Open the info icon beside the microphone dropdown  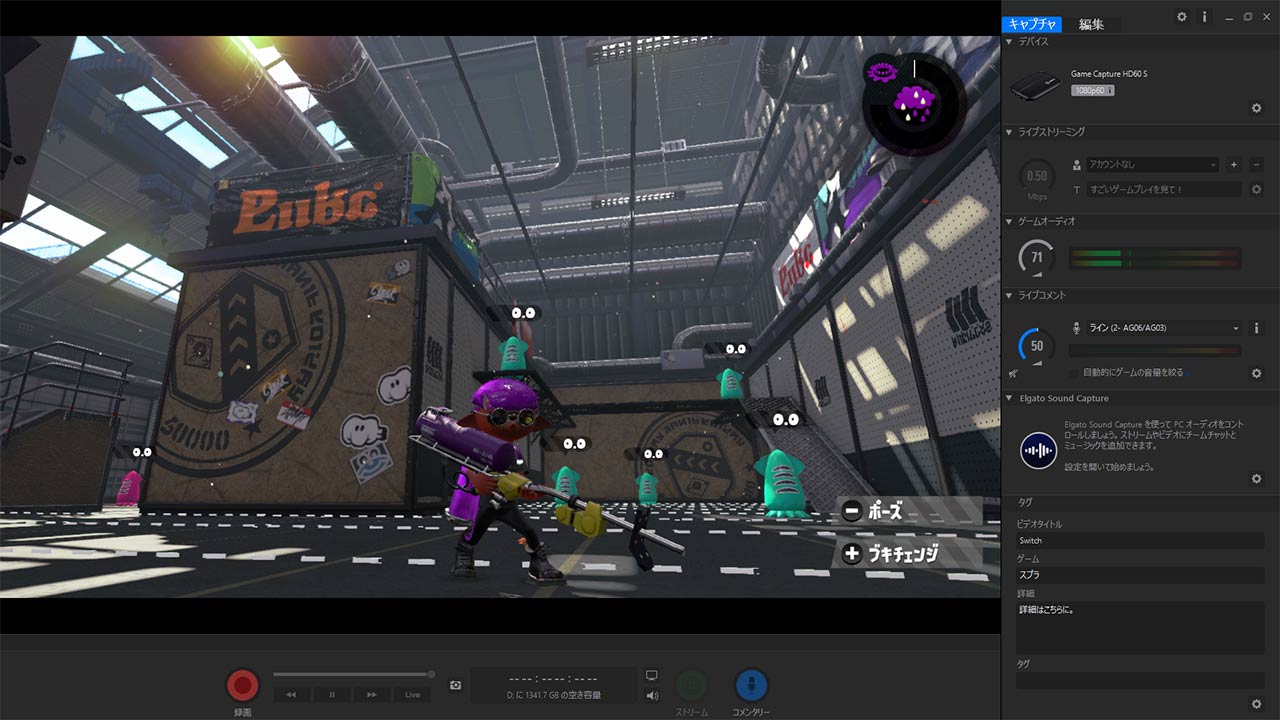1256,328
